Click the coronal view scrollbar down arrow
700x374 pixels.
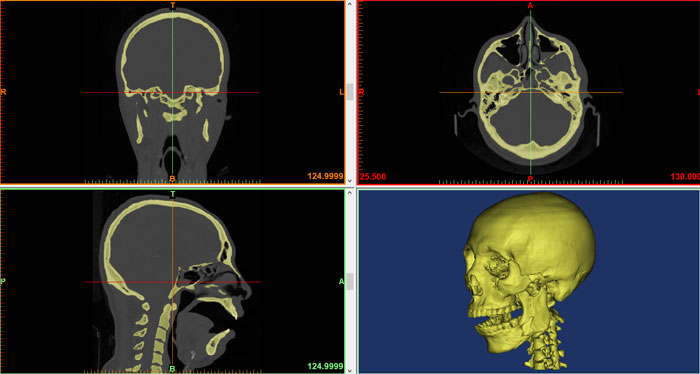350,181
